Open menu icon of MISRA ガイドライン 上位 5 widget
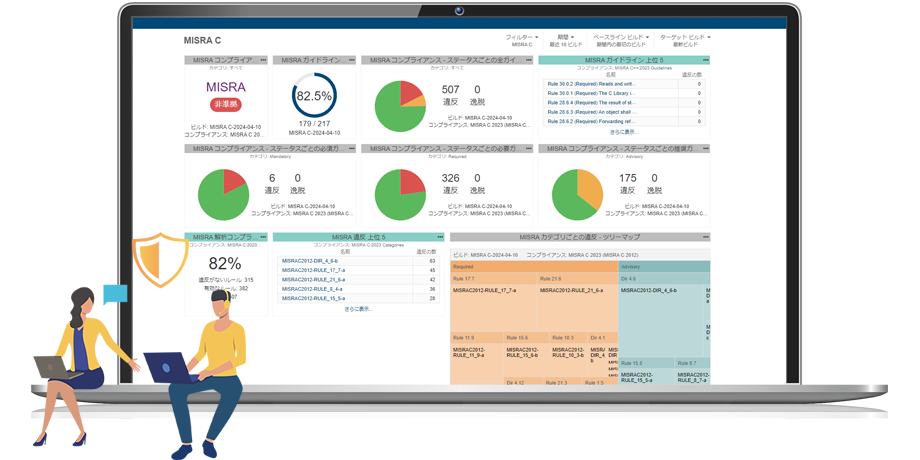Viewport: 920px width, 460px height. point(706,60)
